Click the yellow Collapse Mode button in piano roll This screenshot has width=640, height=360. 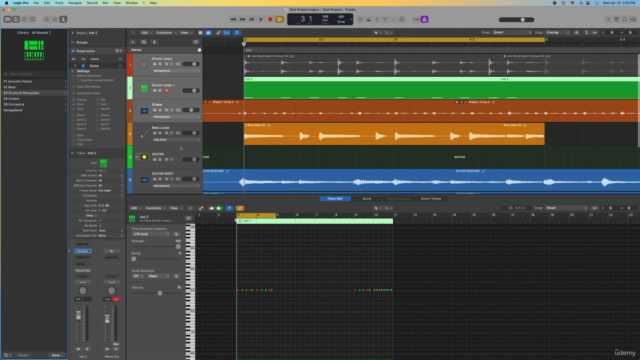pyautogui.click(x=240, y=208)
